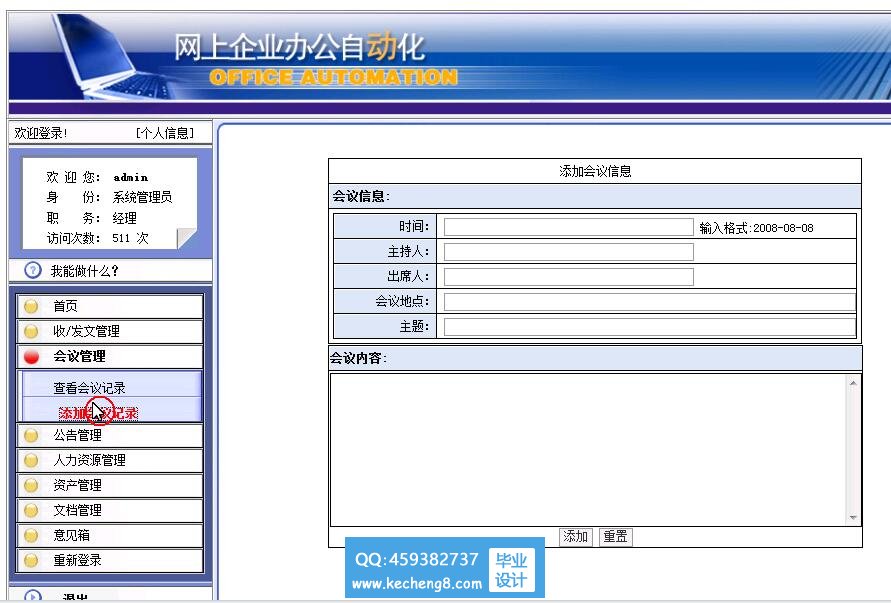Focus the 时间 input field

(x=568, y=227)
